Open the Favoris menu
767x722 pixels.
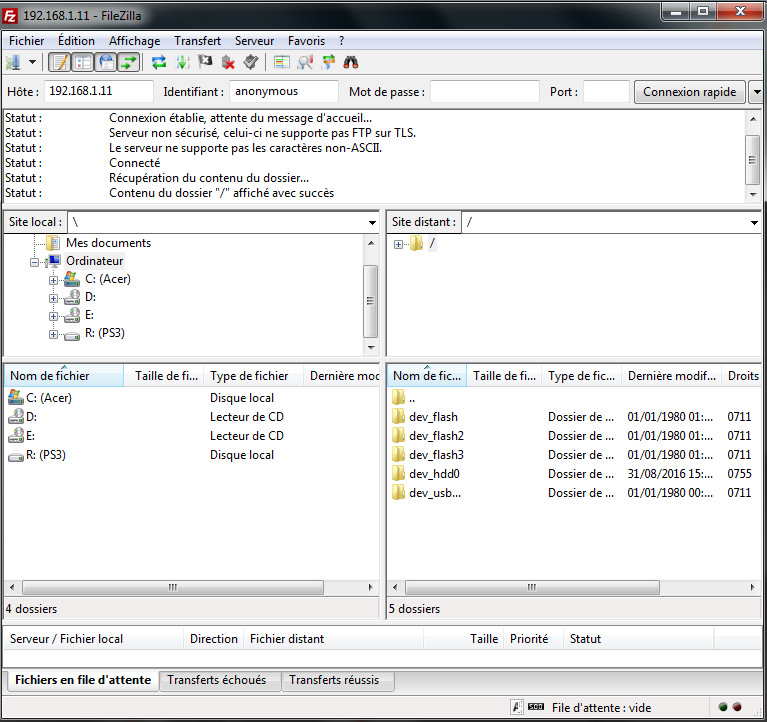306,41
